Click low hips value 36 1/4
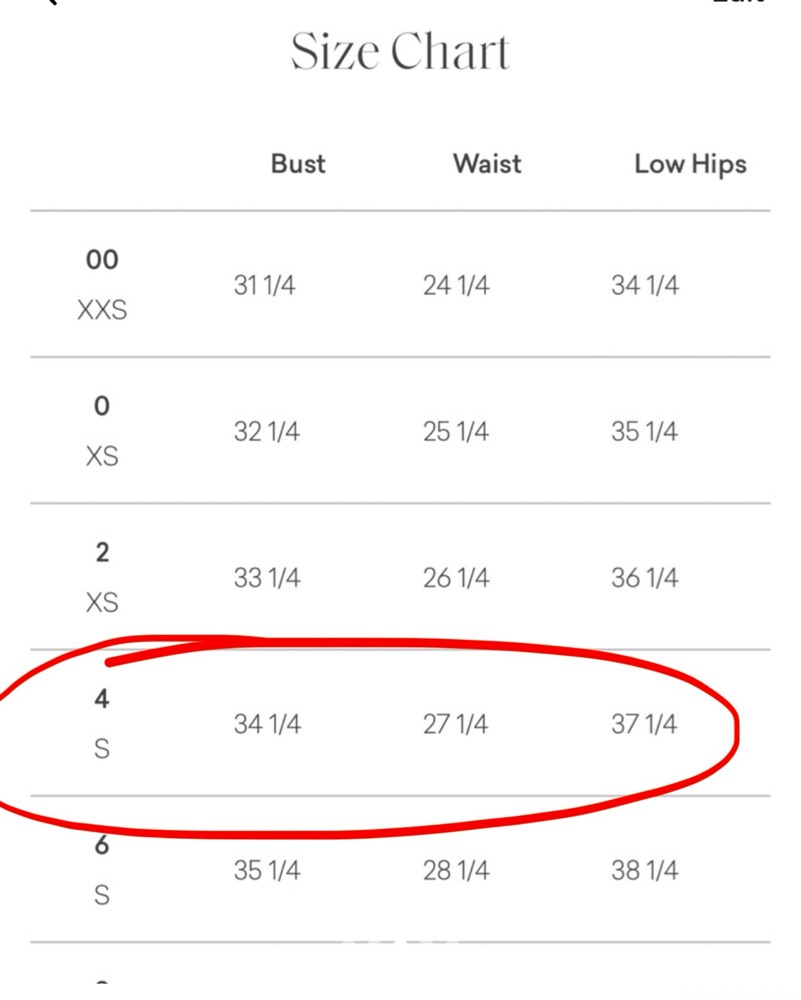The image size is (801, 1000). click(645, 578)
